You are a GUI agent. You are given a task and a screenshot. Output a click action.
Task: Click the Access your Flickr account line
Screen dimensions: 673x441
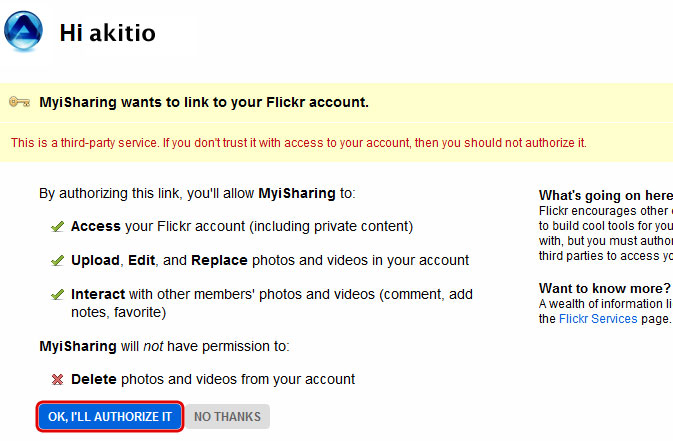tap(242, 227)
